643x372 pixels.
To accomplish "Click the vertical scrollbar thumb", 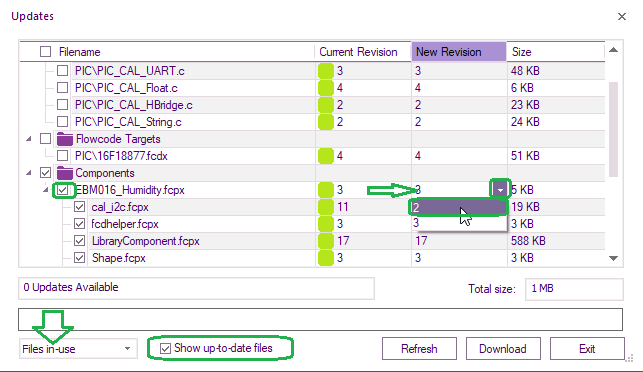I will [613, 129].
